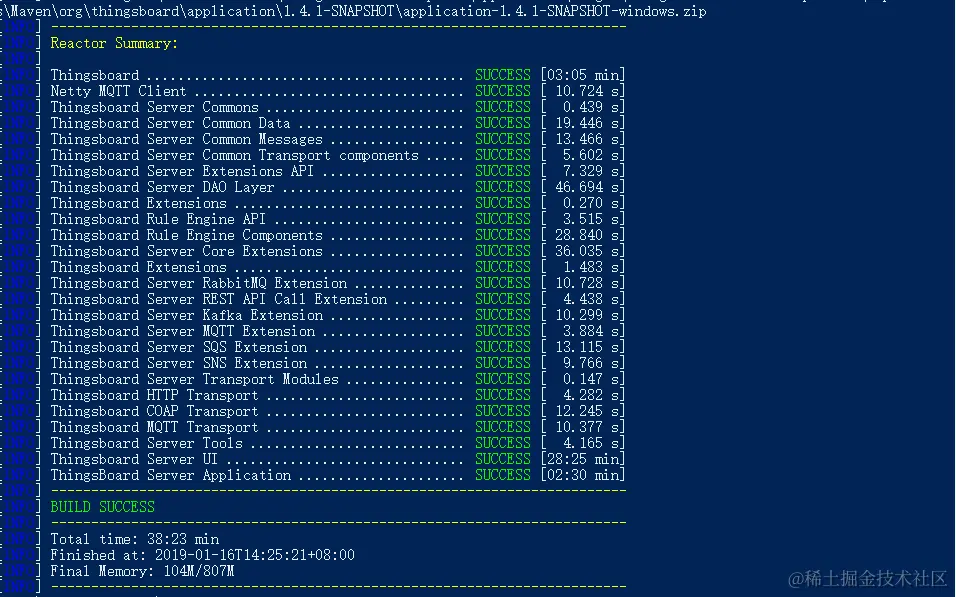Click the 'Total time: 38:23 min' line
This screenshot has height=597, width=956.
pyautogui.click(x=135, y=539)
